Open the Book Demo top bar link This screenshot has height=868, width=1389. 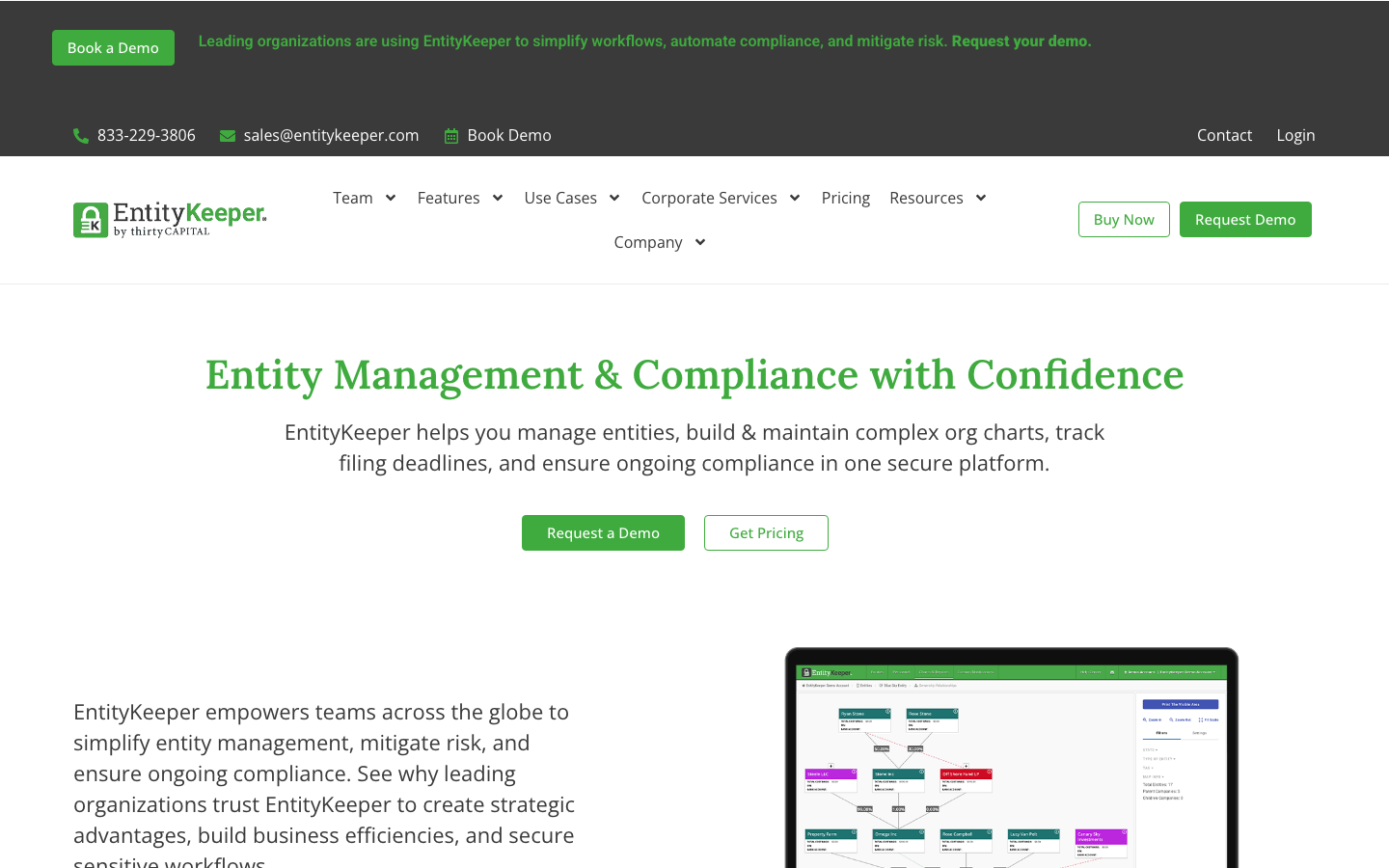click(509, 135)
